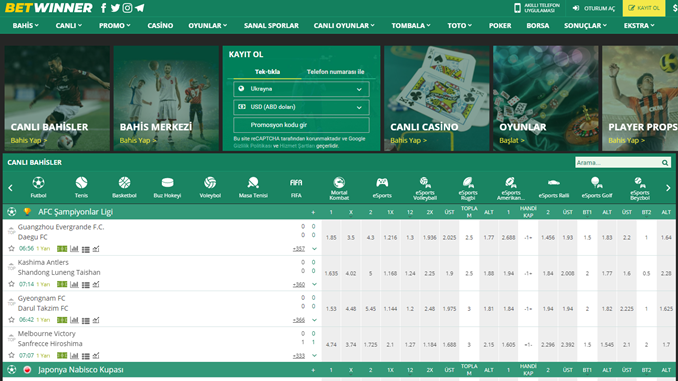Open the Instagram social icon
Viewport: 678px width, 381px height.
[x=127, y=8]
